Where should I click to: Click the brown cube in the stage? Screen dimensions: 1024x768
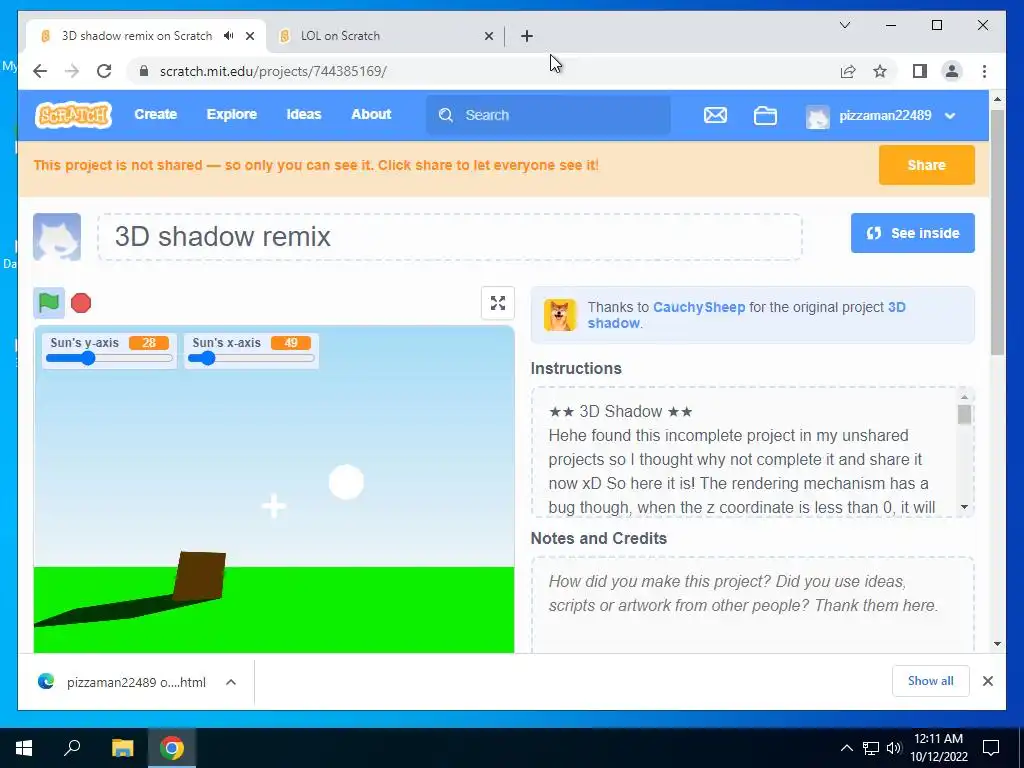point(200,576)
